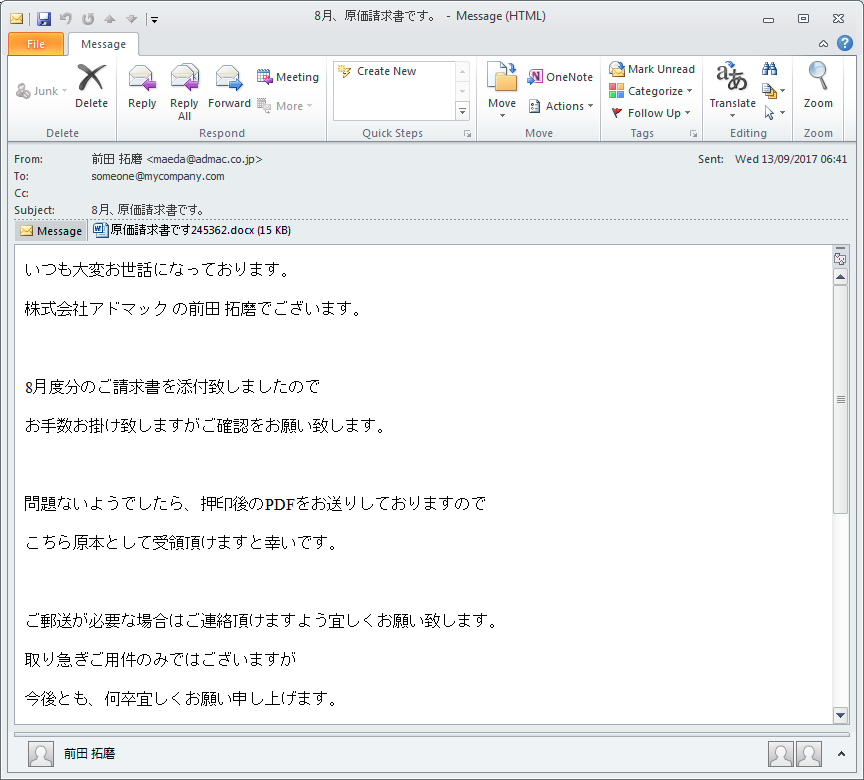
Task: Go to previous item with up arrow
Action: pyautogui.click(x=110, y=19)
